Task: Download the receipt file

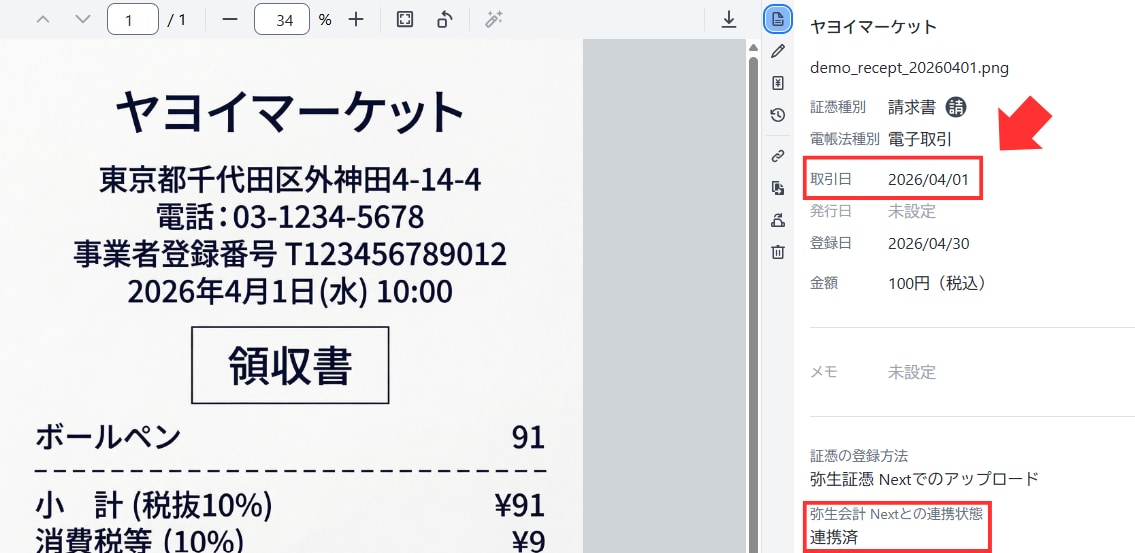Action: [729, 20]
